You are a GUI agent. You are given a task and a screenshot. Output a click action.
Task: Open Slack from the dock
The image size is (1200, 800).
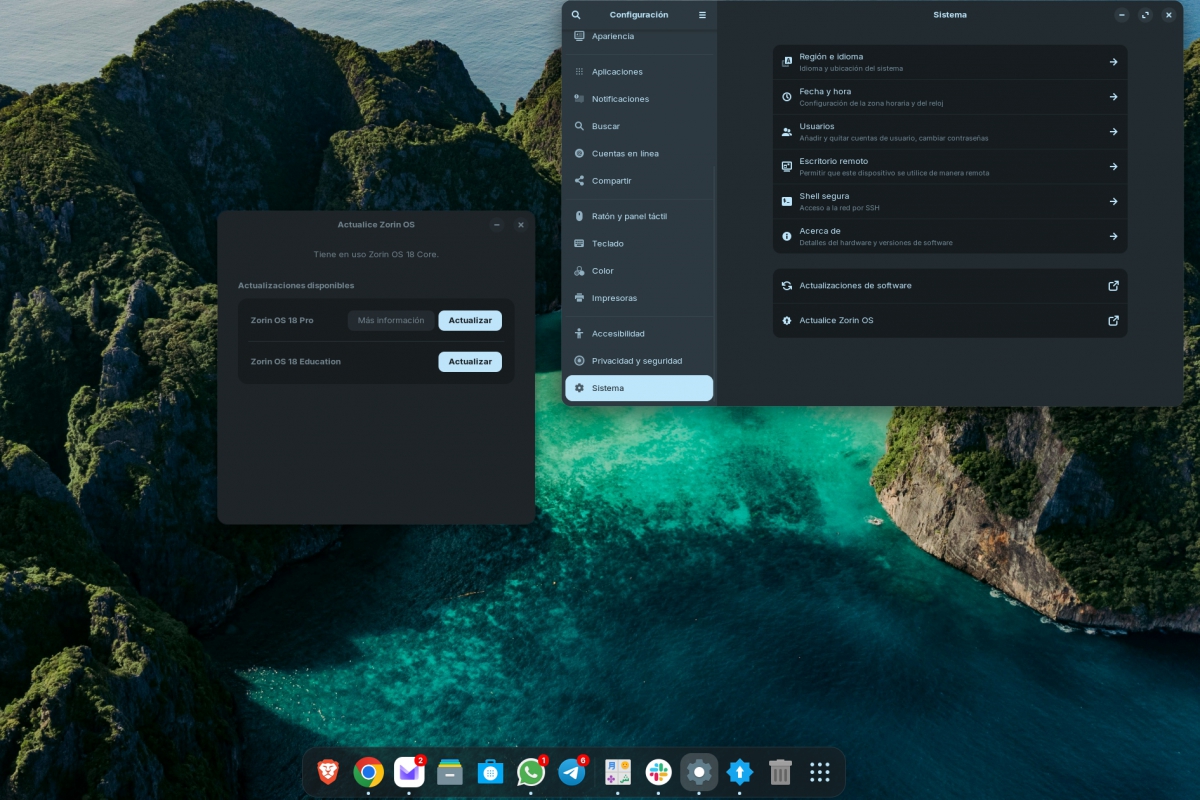click(658, 771)
